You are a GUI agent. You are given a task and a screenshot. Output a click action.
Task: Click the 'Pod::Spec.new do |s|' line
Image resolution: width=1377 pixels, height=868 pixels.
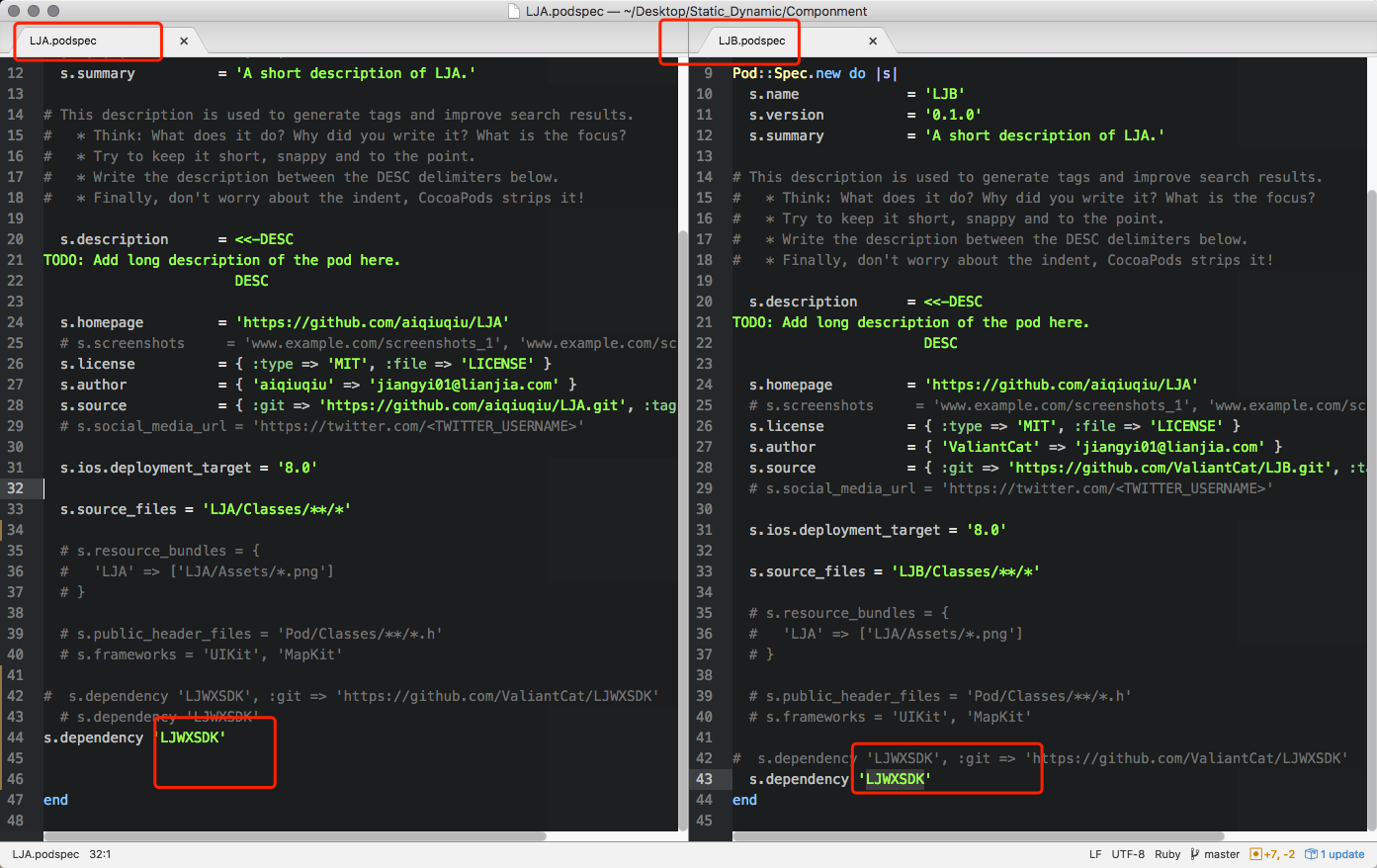(816, 73)
